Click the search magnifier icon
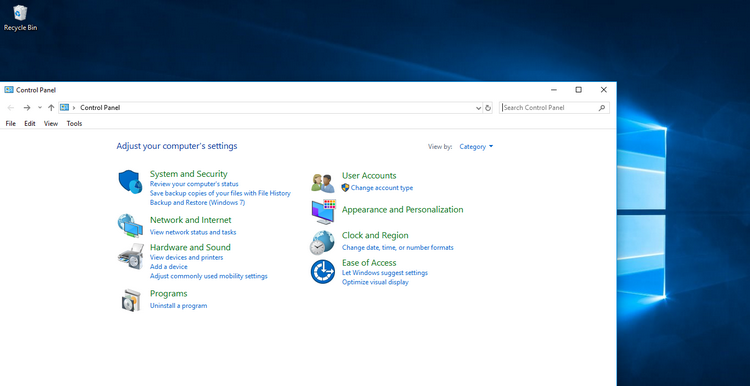 pos(602,108)
